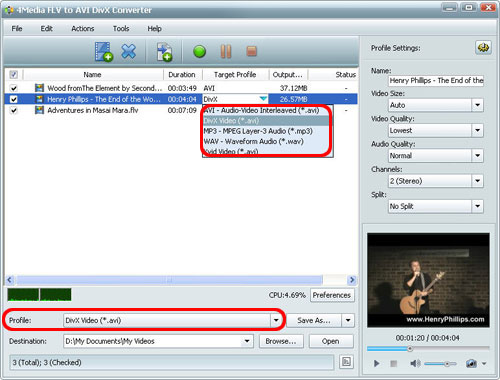Image resolution: width=500 pixels, height=380 pixels.
Task: Expand the Video Quality dropdown
Action: point(478,130)
